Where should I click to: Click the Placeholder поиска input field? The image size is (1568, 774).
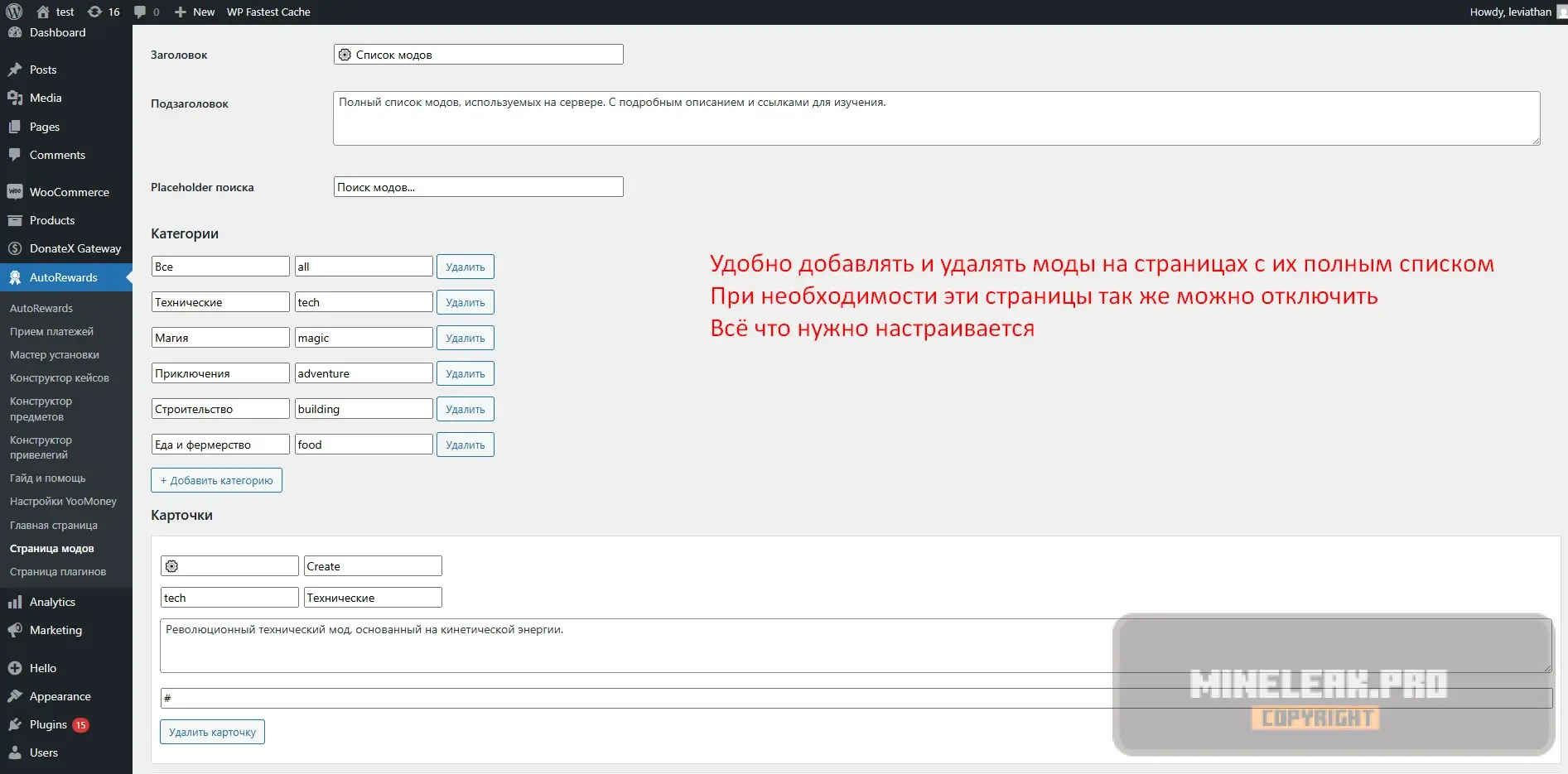point(478,187)
